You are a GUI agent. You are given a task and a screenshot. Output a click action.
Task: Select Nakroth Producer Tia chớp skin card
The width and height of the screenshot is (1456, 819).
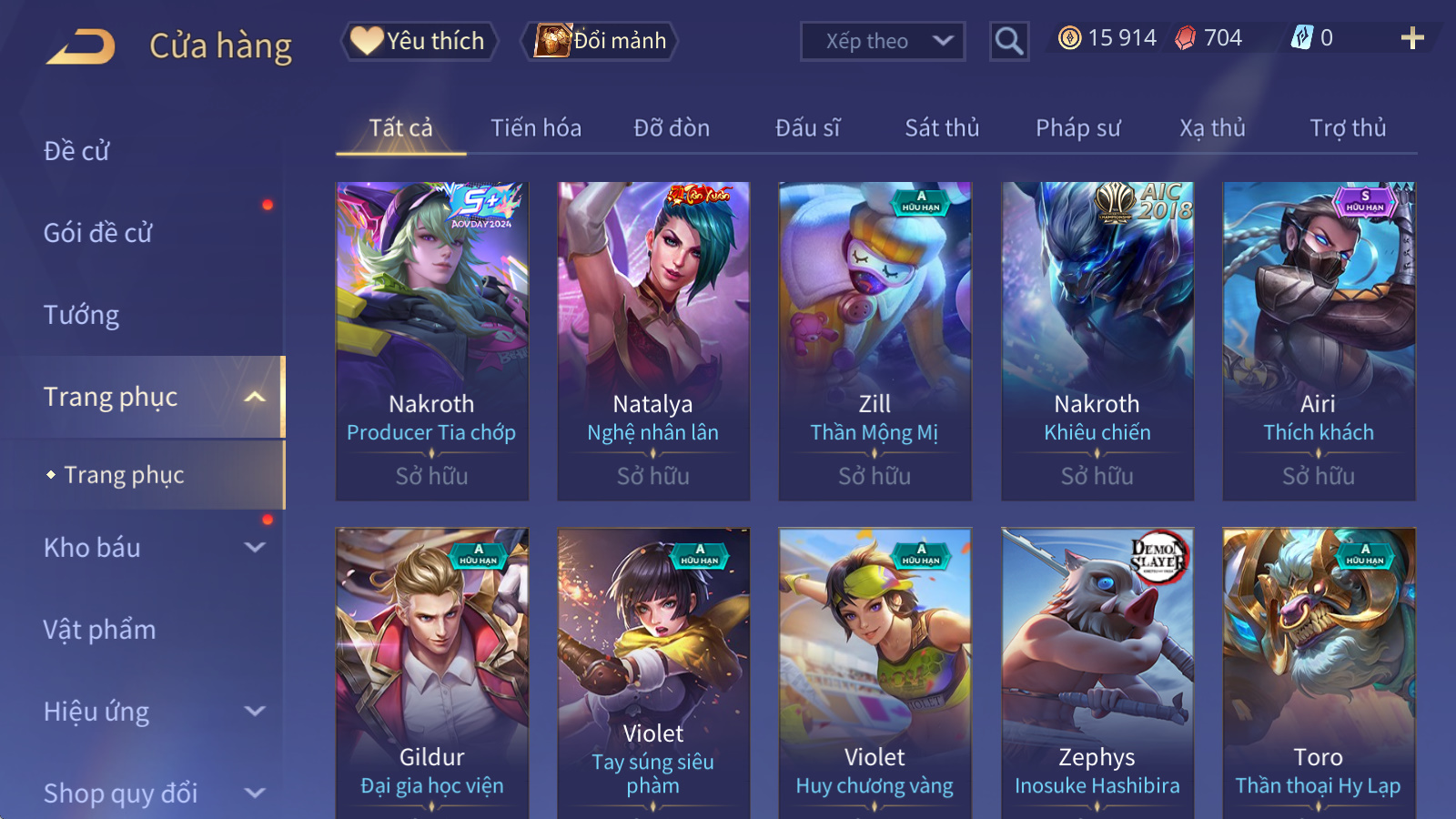(x=431, y=341)
